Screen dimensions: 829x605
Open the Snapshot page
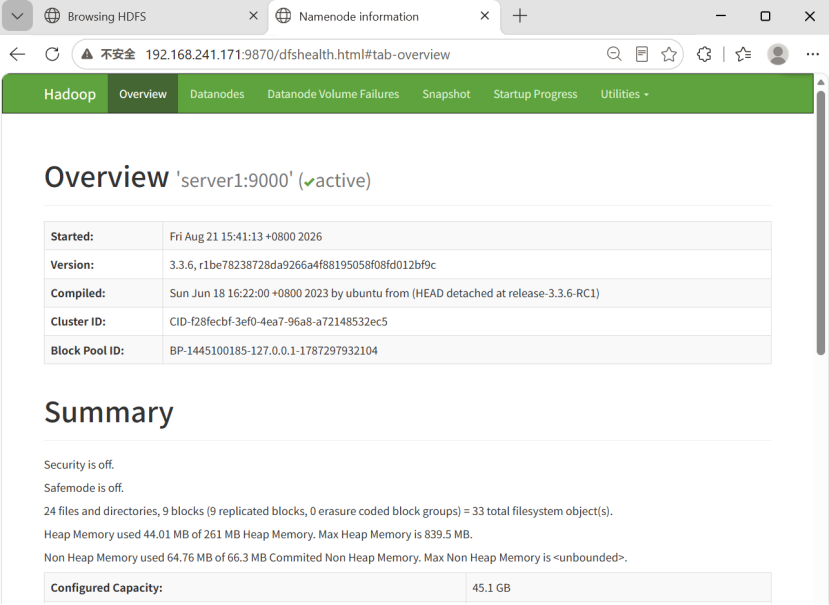(x=446, y=94)
